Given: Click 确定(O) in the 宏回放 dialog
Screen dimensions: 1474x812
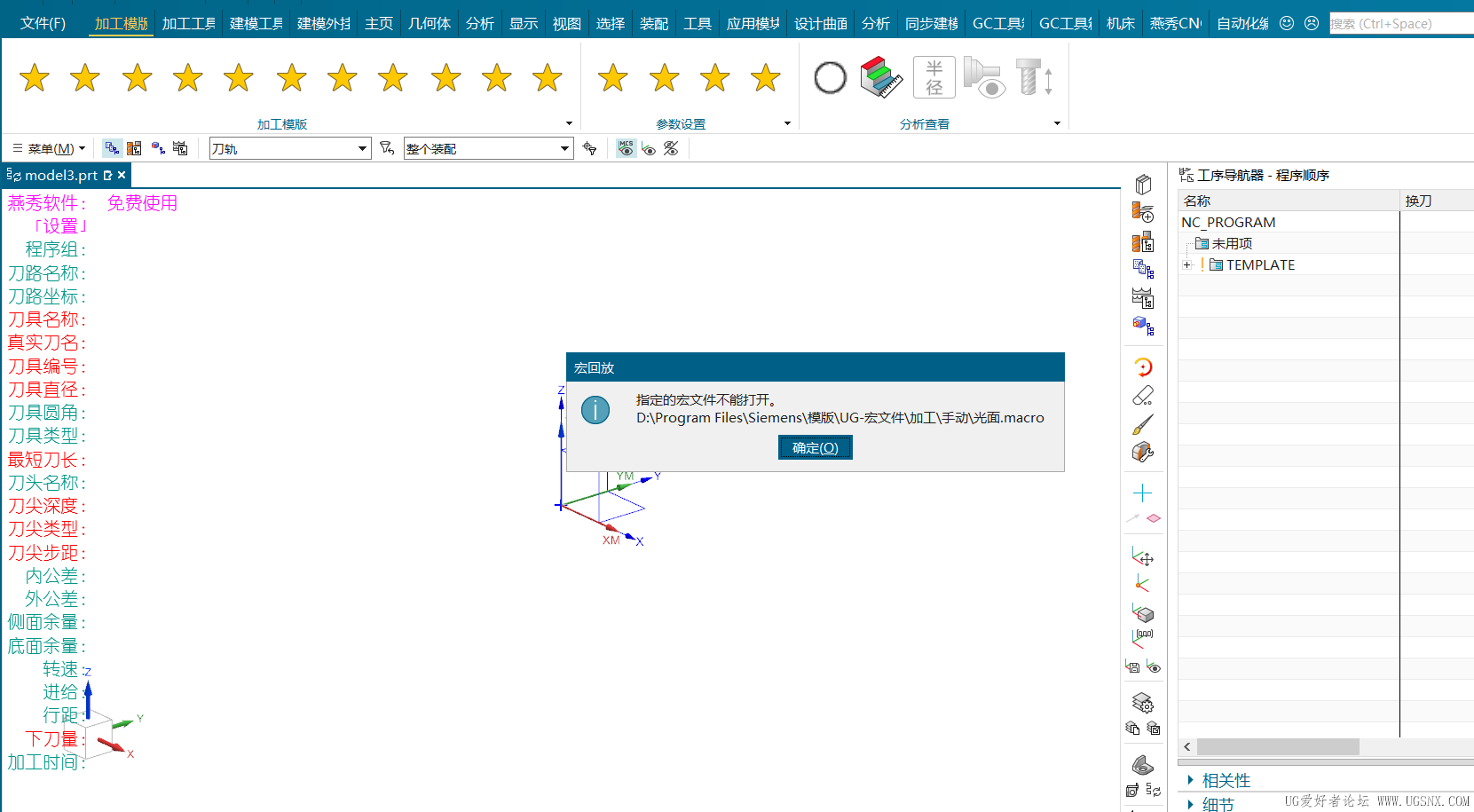Looking at the screenshot, I should pos(816,447).
